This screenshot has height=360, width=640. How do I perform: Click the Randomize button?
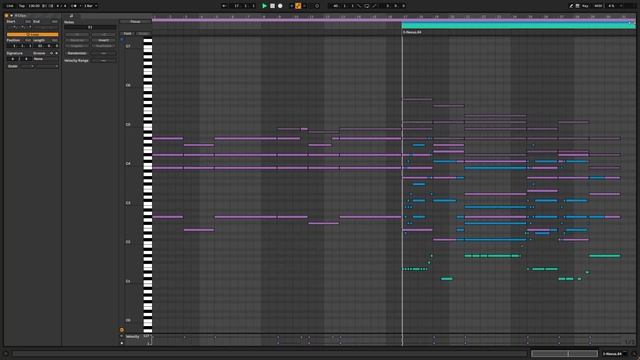click(x=76, y=53)
